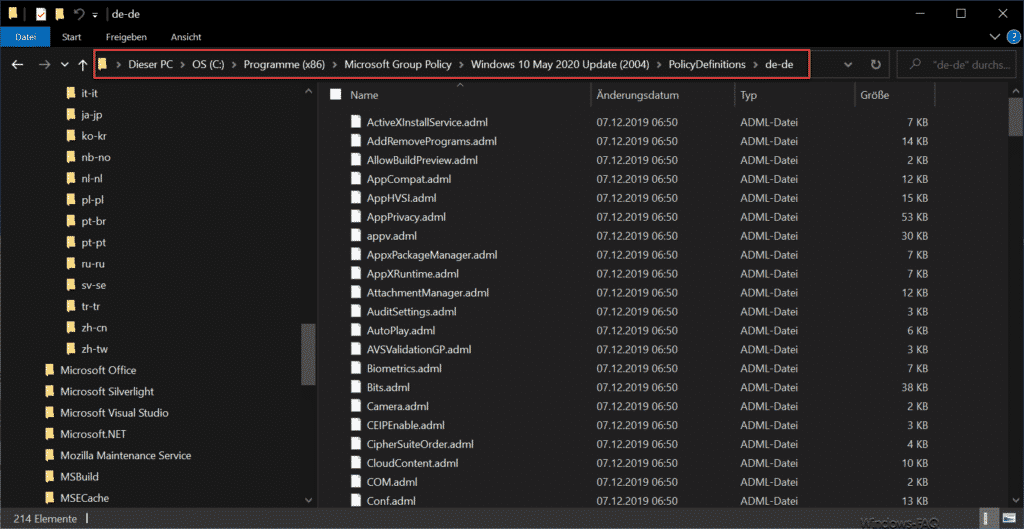Select the MSBuild folder icon
The height and width of the screenshot is (529, 1024).
50,477
